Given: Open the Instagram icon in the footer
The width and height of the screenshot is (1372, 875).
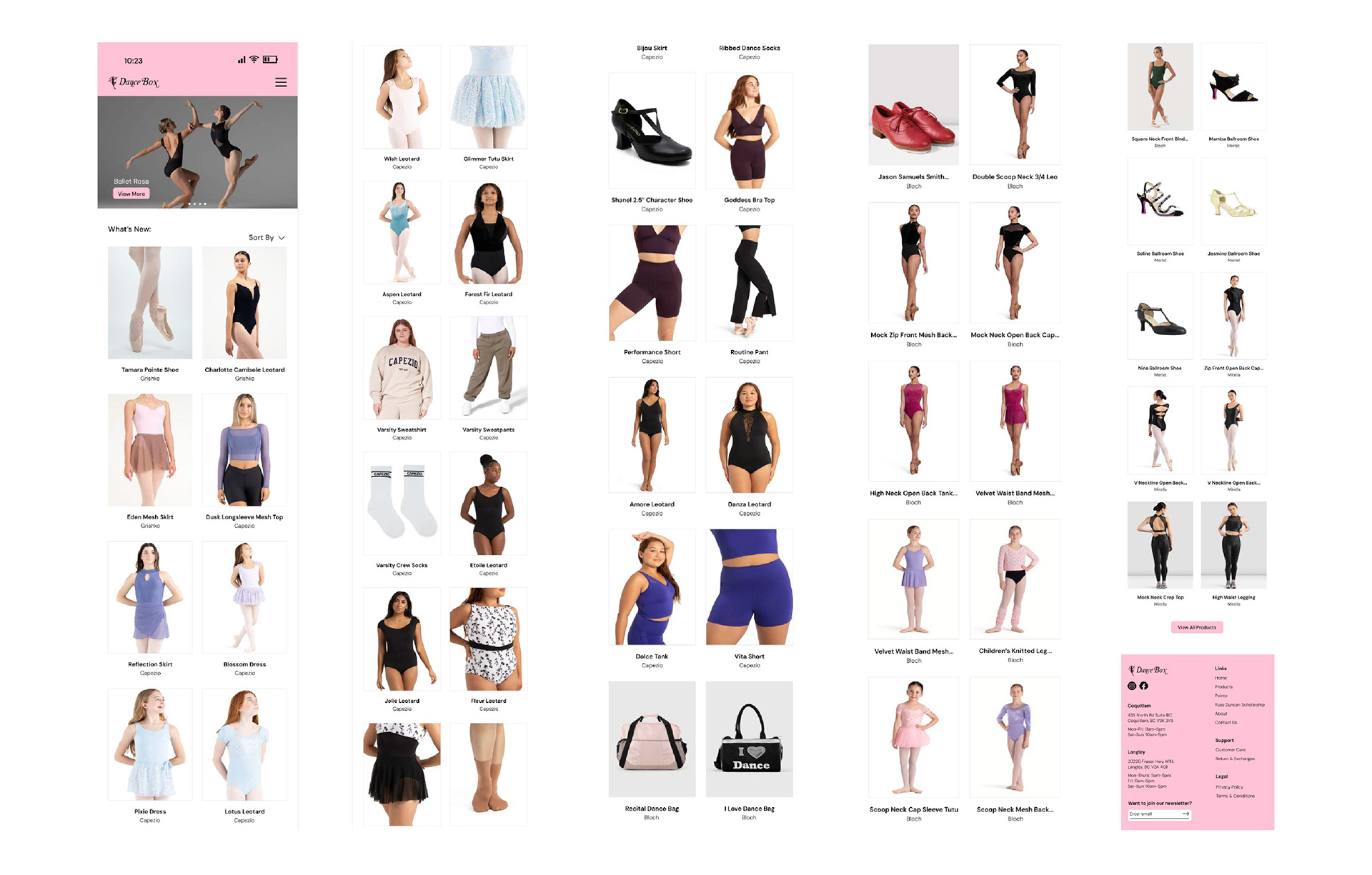Looking at the screenshot, I should pyautogui.click(x=1132, y=686).
